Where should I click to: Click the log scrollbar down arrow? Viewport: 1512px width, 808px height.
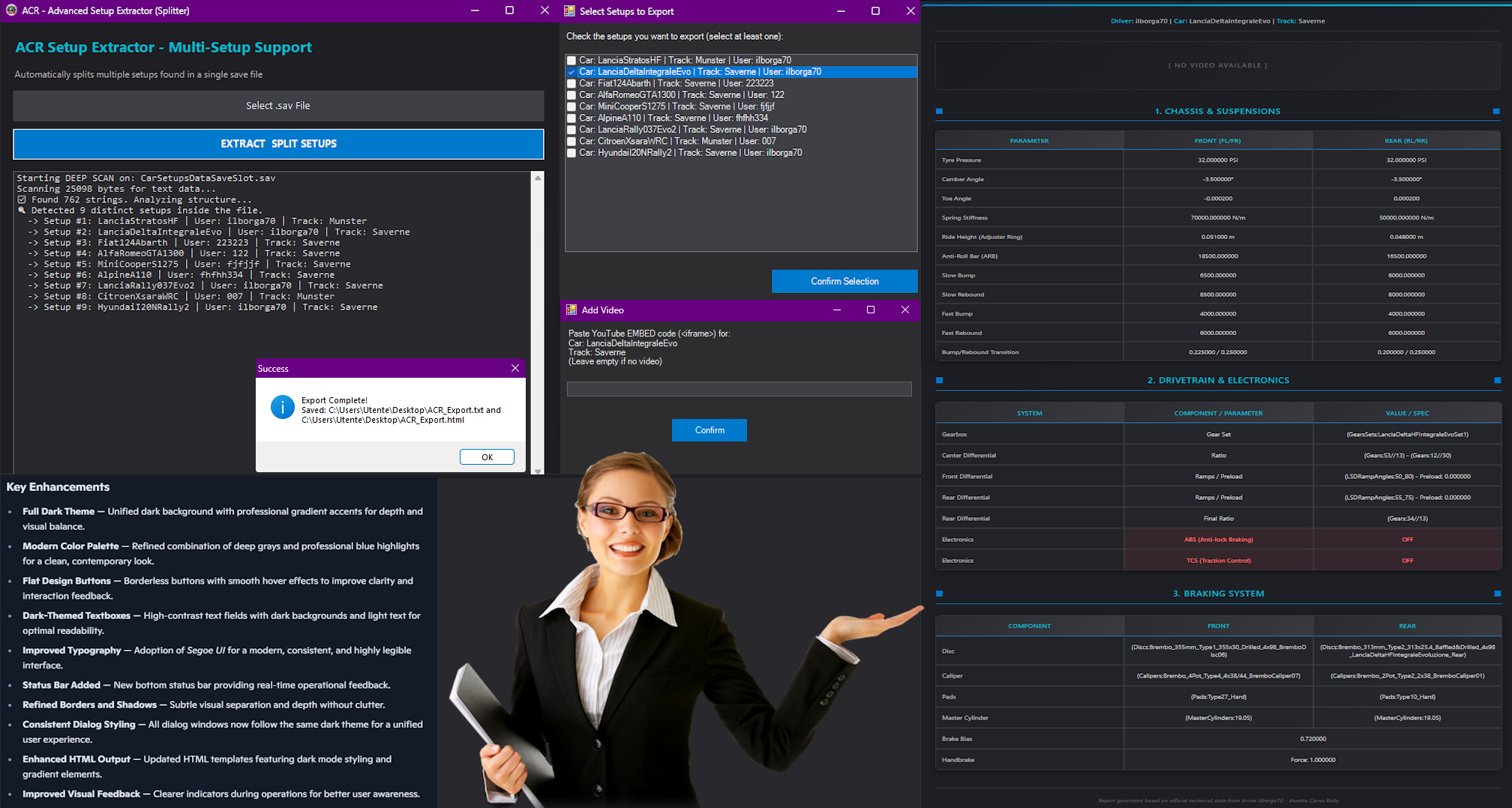[538, 470]
